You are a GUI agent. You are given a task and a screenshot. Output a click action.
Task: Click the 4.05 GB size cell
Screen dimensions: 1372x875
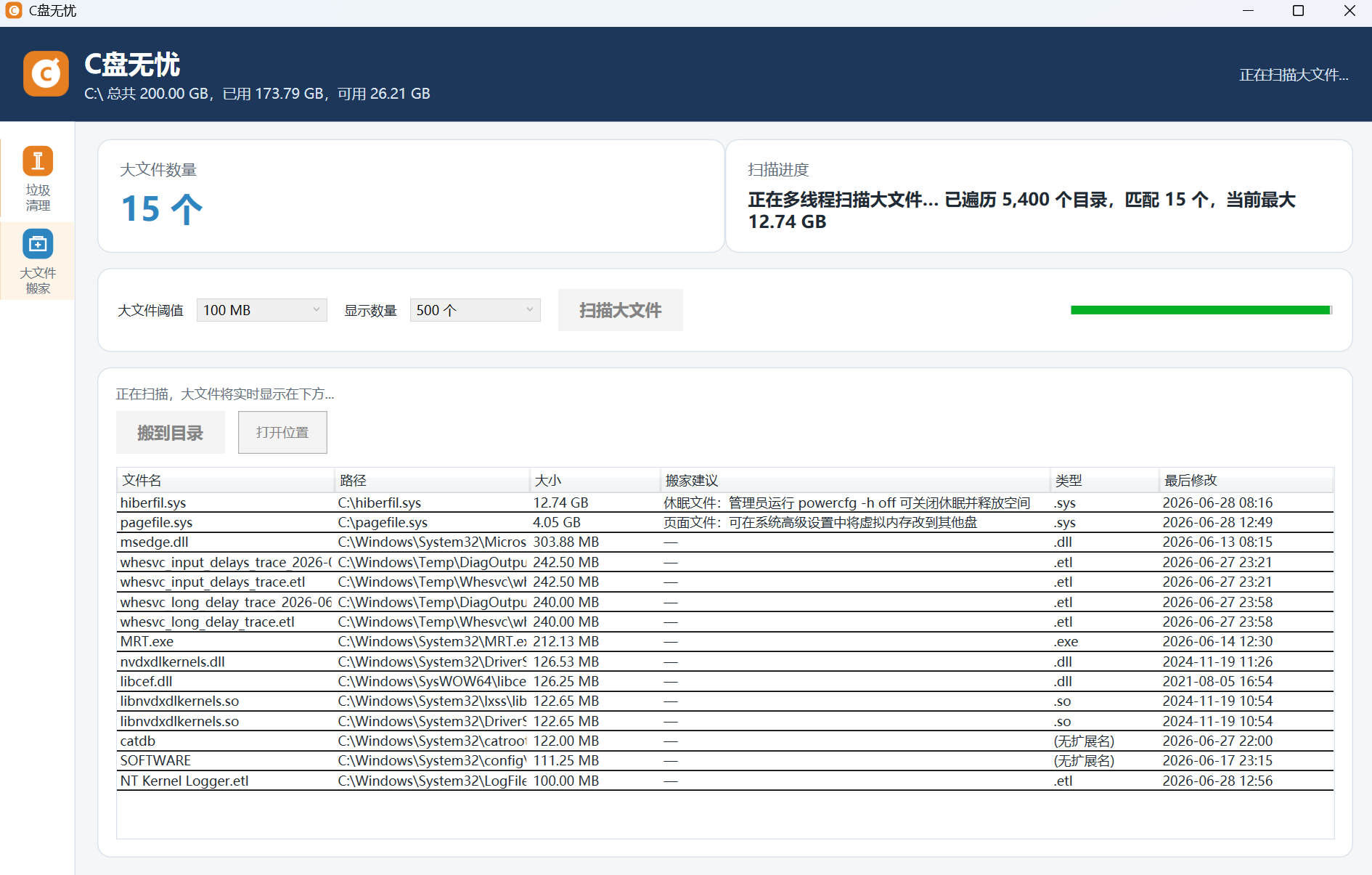coord(557,522)
